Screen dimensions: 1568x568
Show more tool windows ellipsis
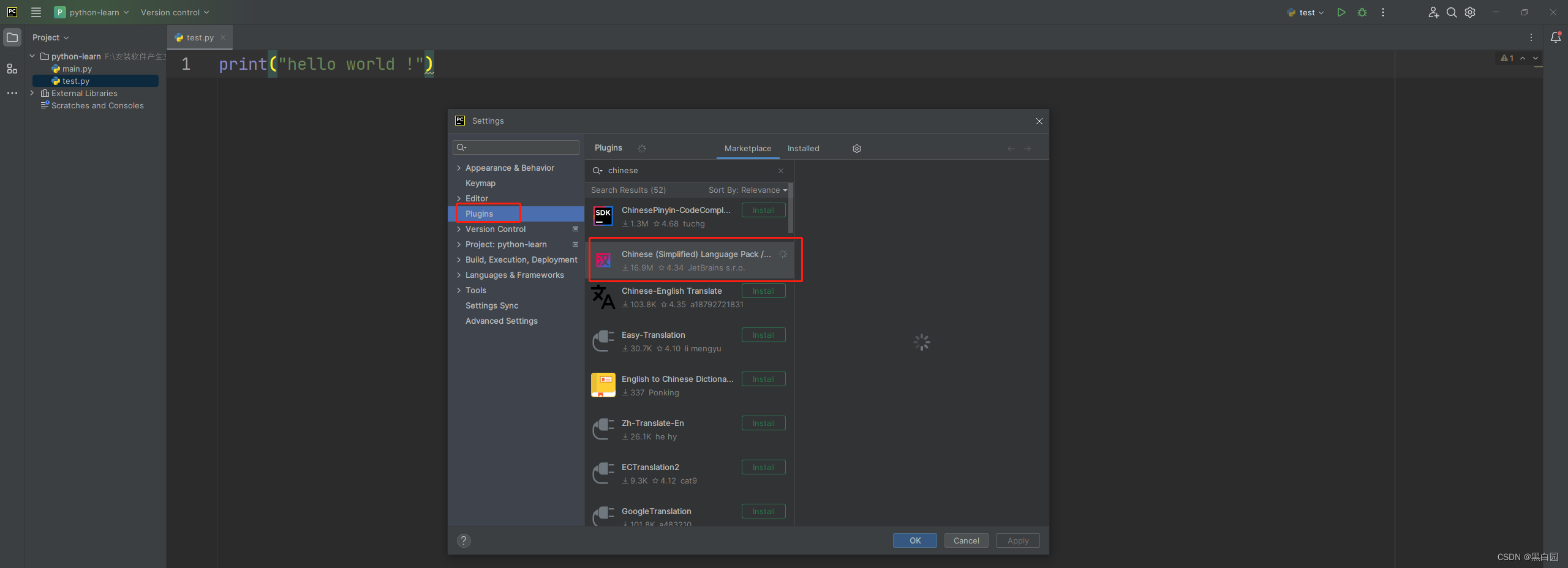12,93
